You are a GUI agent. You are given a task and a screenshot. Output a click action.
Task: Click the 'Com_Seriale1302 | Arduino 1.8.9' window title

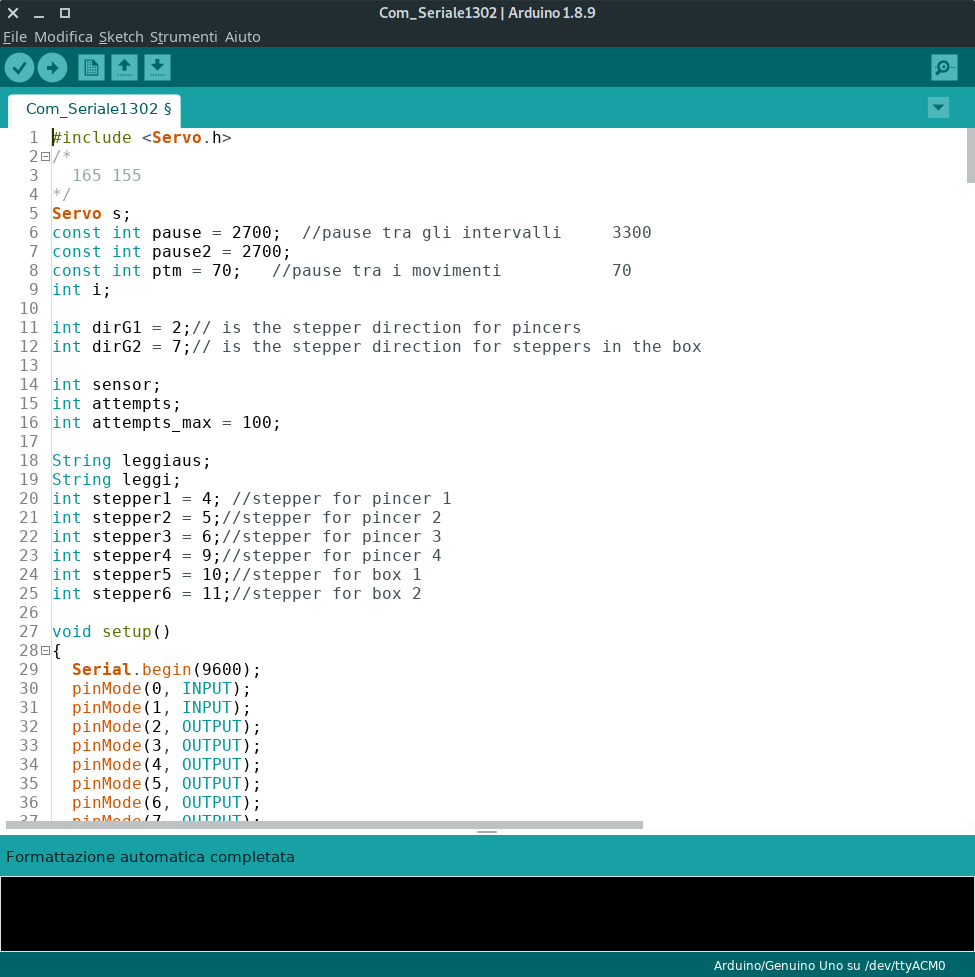[487, 13]
